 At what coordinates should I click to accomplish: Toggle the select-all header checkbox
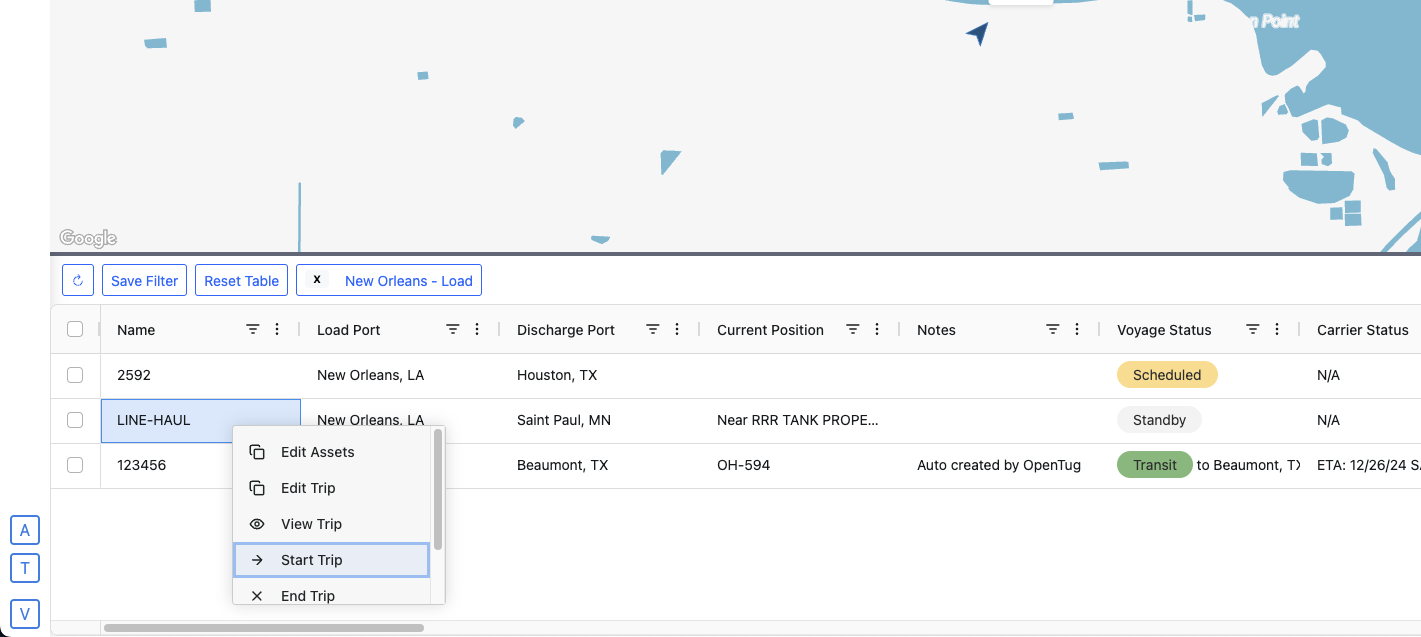click(x=75, y=329)
